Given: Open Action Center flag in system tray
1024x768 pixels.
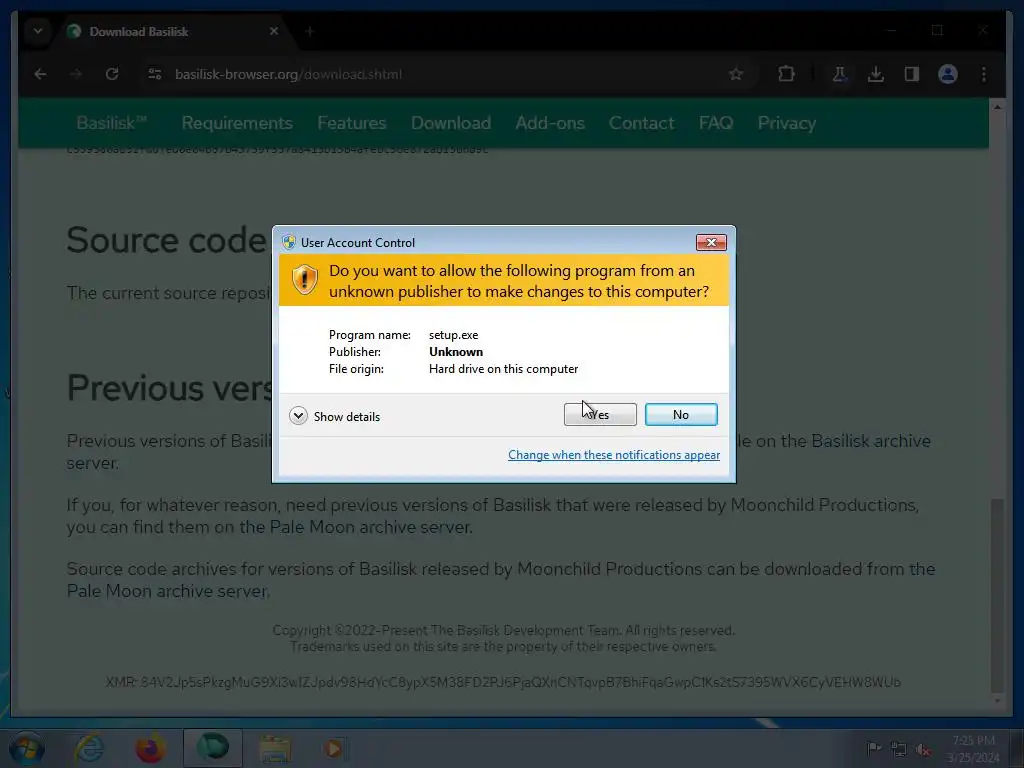Looking at the screenshot, I should pos(873,748).
